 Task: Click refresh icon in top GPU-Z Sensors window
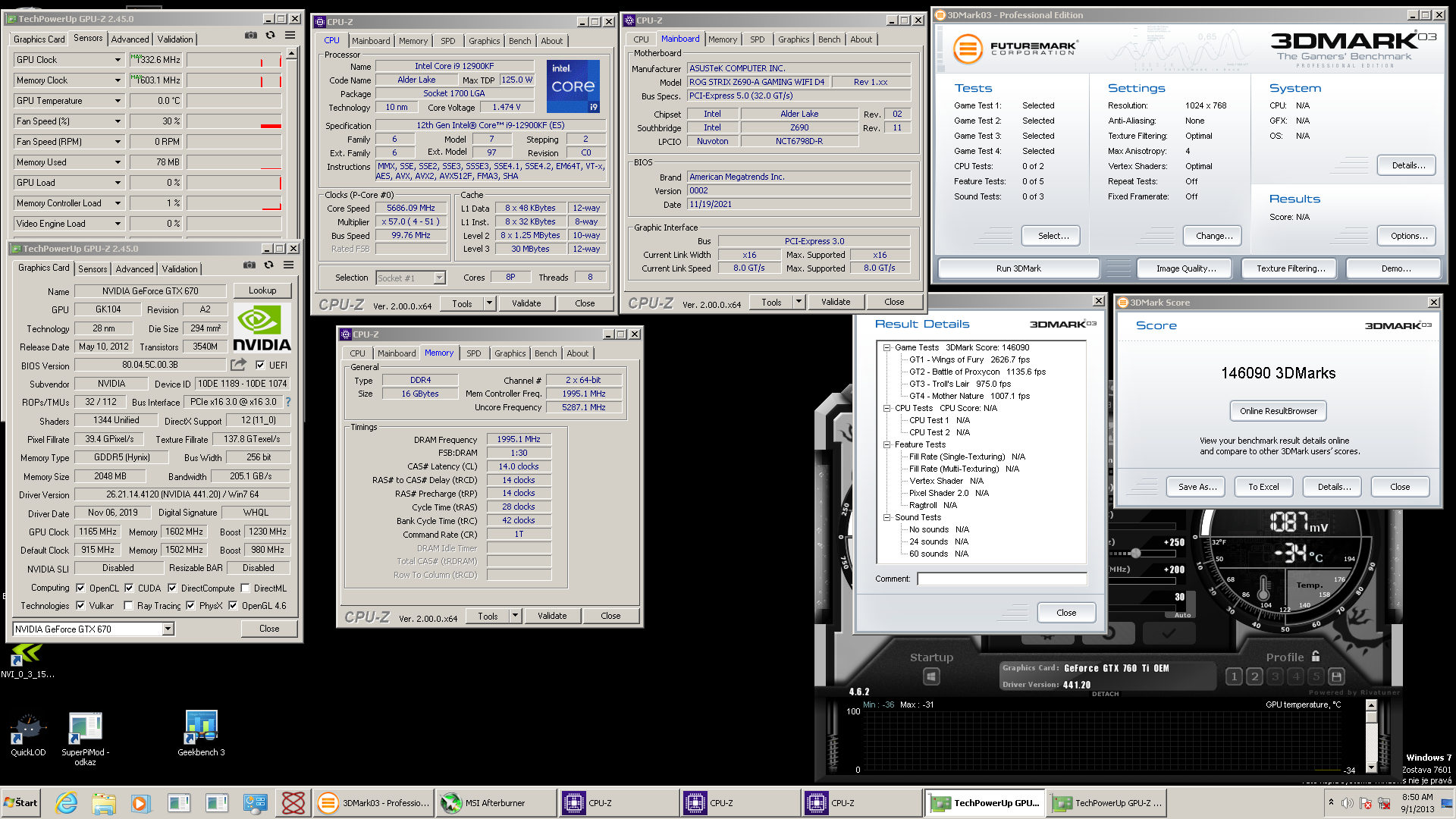(x=270, y=36)
